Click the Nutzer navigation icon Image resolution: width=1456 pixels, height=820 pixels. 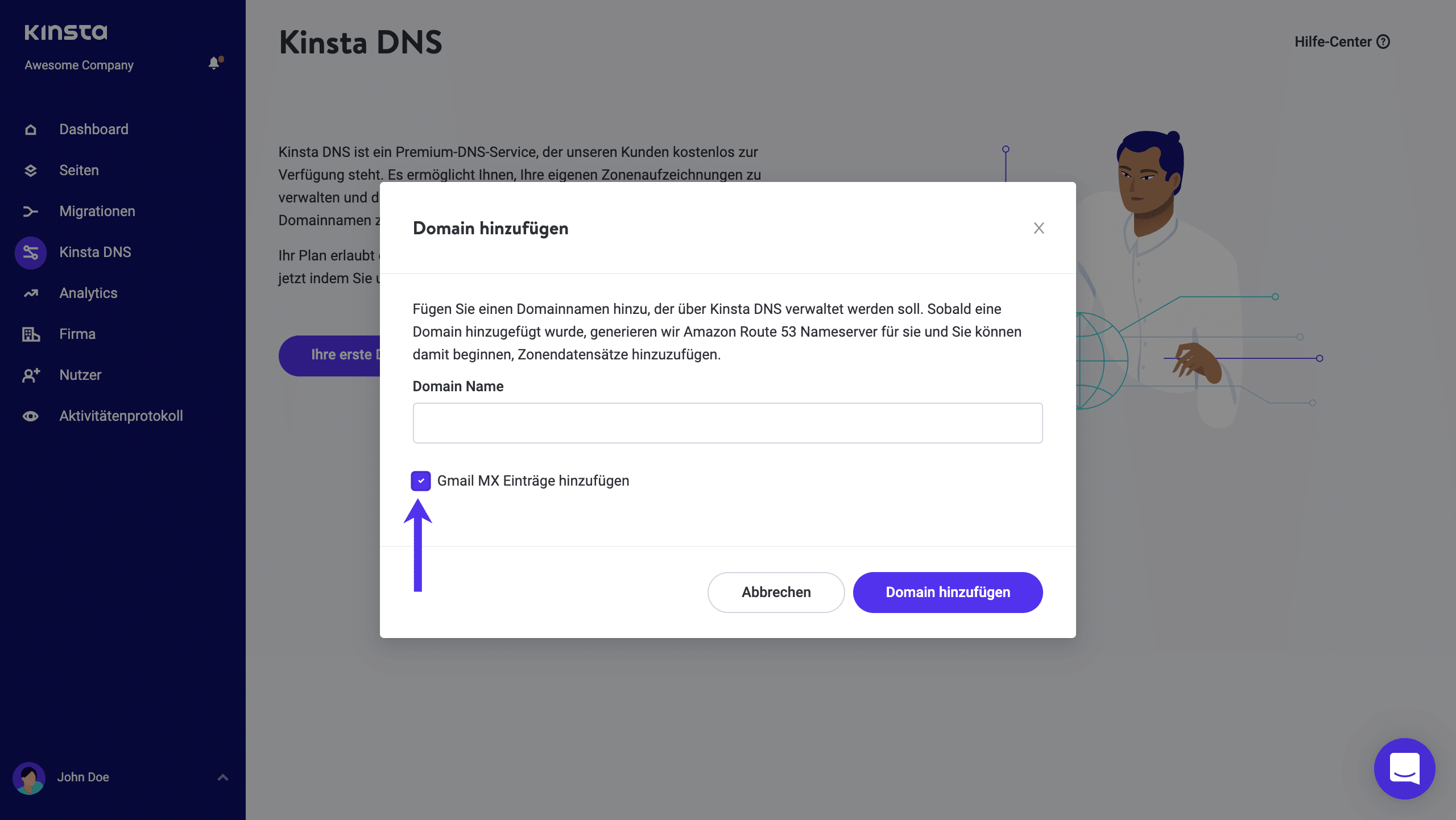coord(31,375)
